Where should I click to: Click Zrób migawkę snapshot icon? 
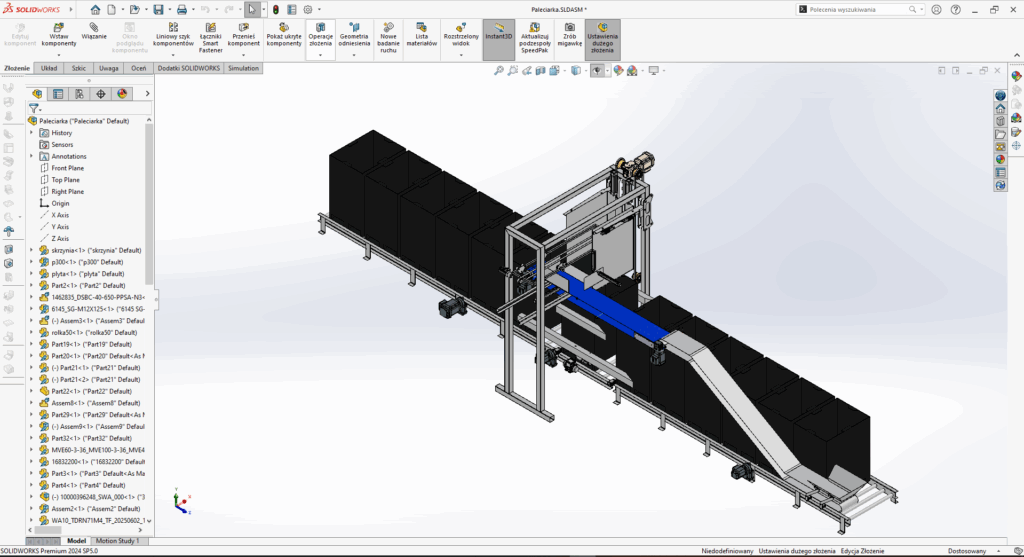(x=569, y=34)
